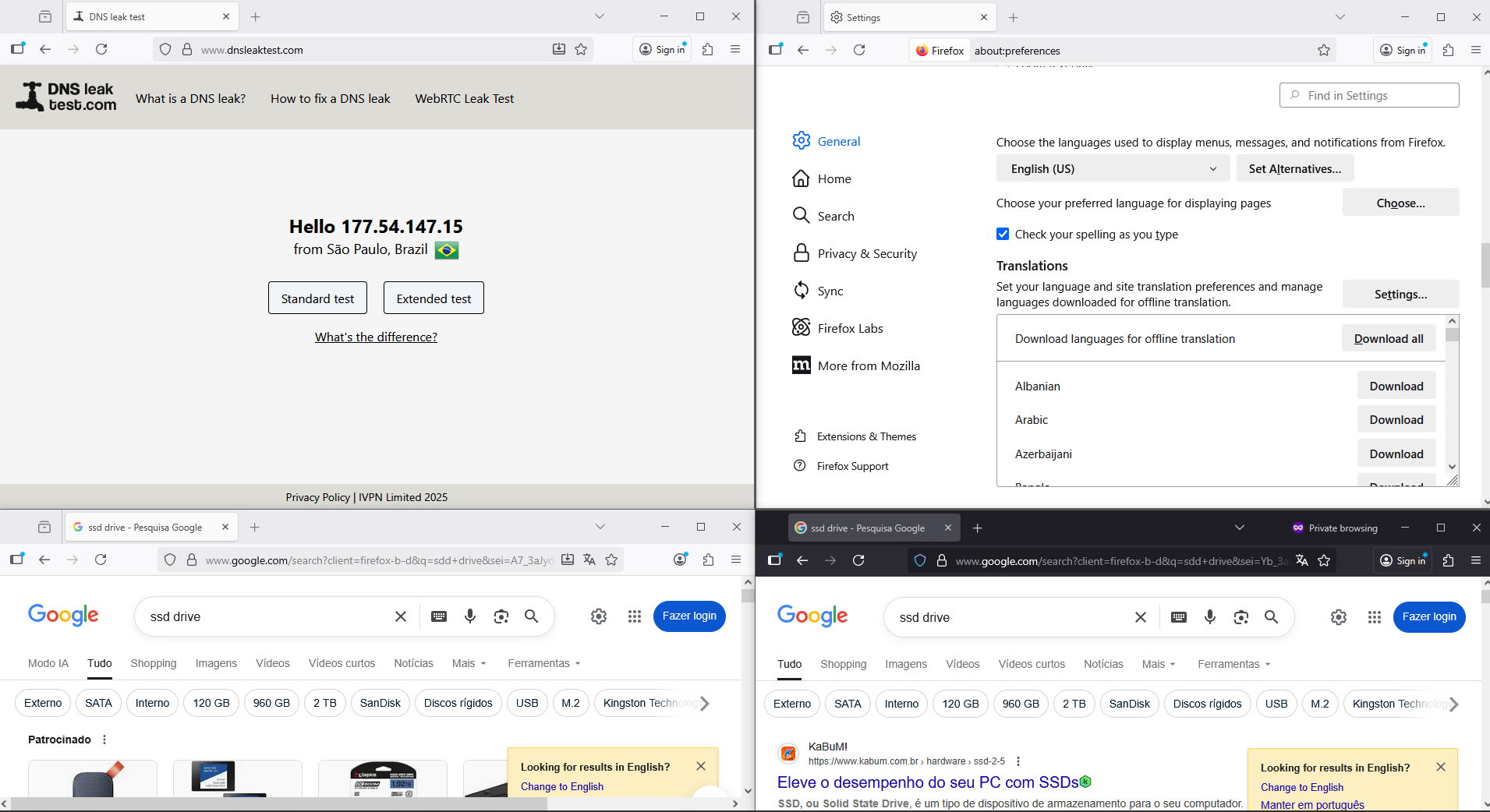The image size is (1490, 812).
Task: Open the English (US) language dropdown
Action: (1113, 168)
